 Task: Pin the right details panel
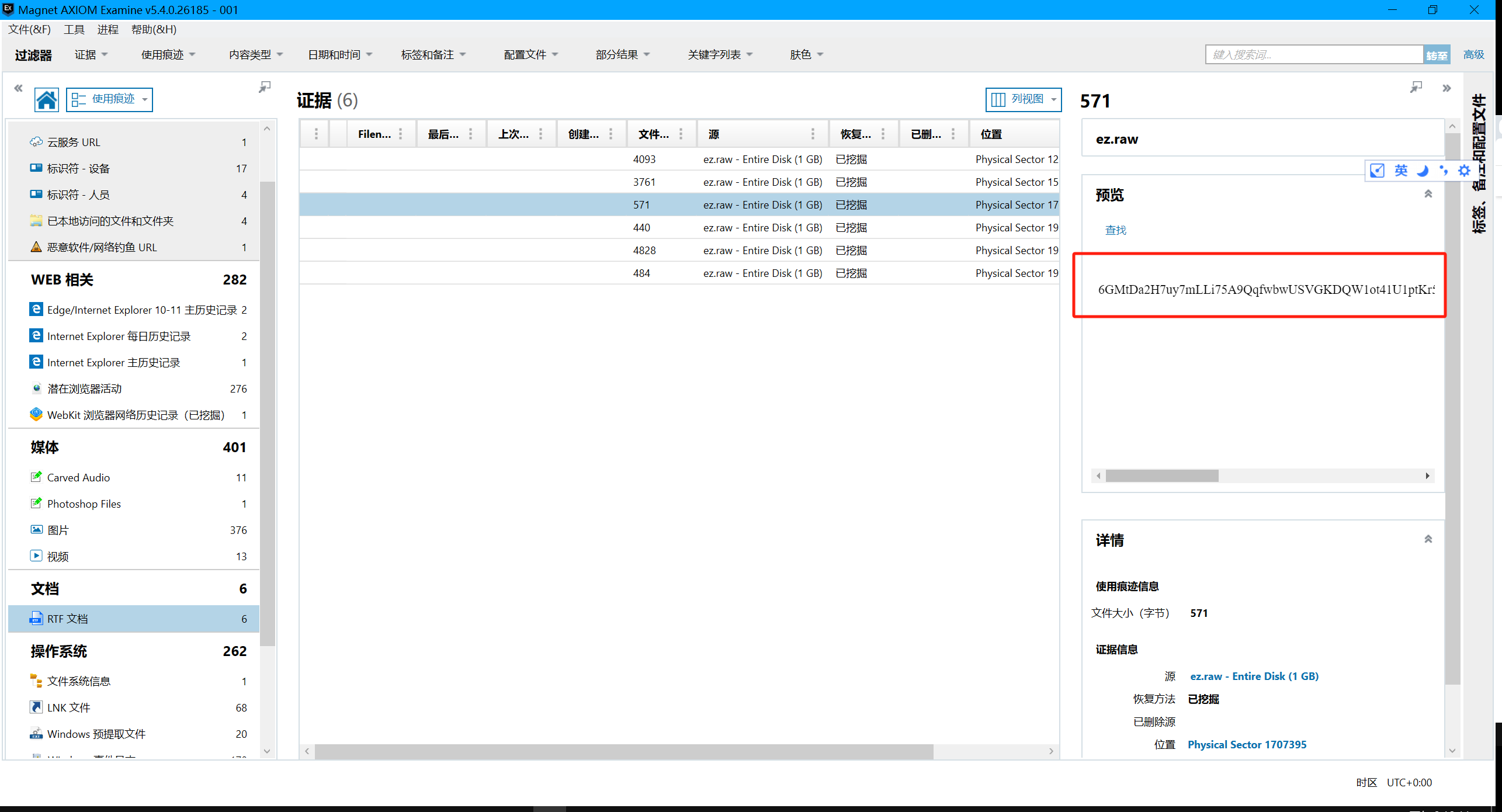[x=1416, y=88]
